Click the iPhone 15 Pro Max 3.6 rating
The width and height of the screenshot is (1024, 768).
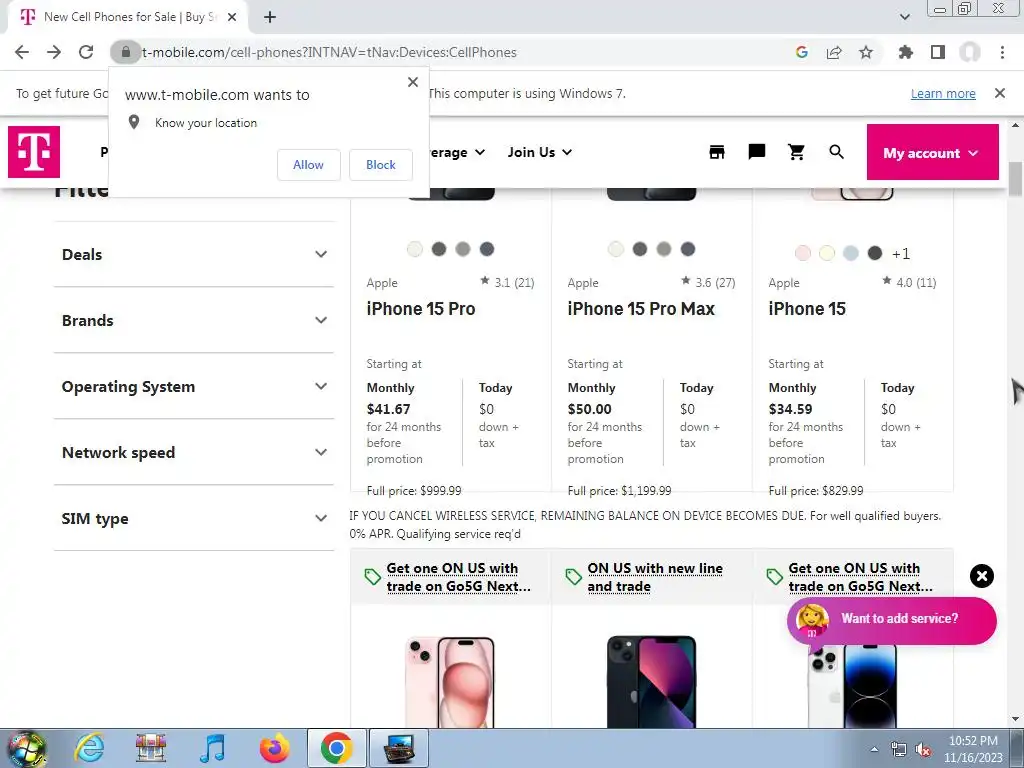pos(708,282)
